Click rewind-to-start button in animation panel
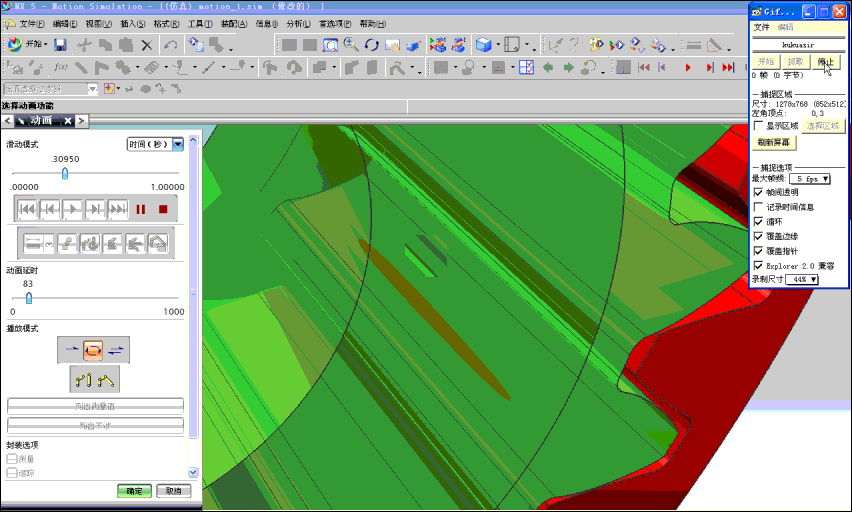 (27, 209)
